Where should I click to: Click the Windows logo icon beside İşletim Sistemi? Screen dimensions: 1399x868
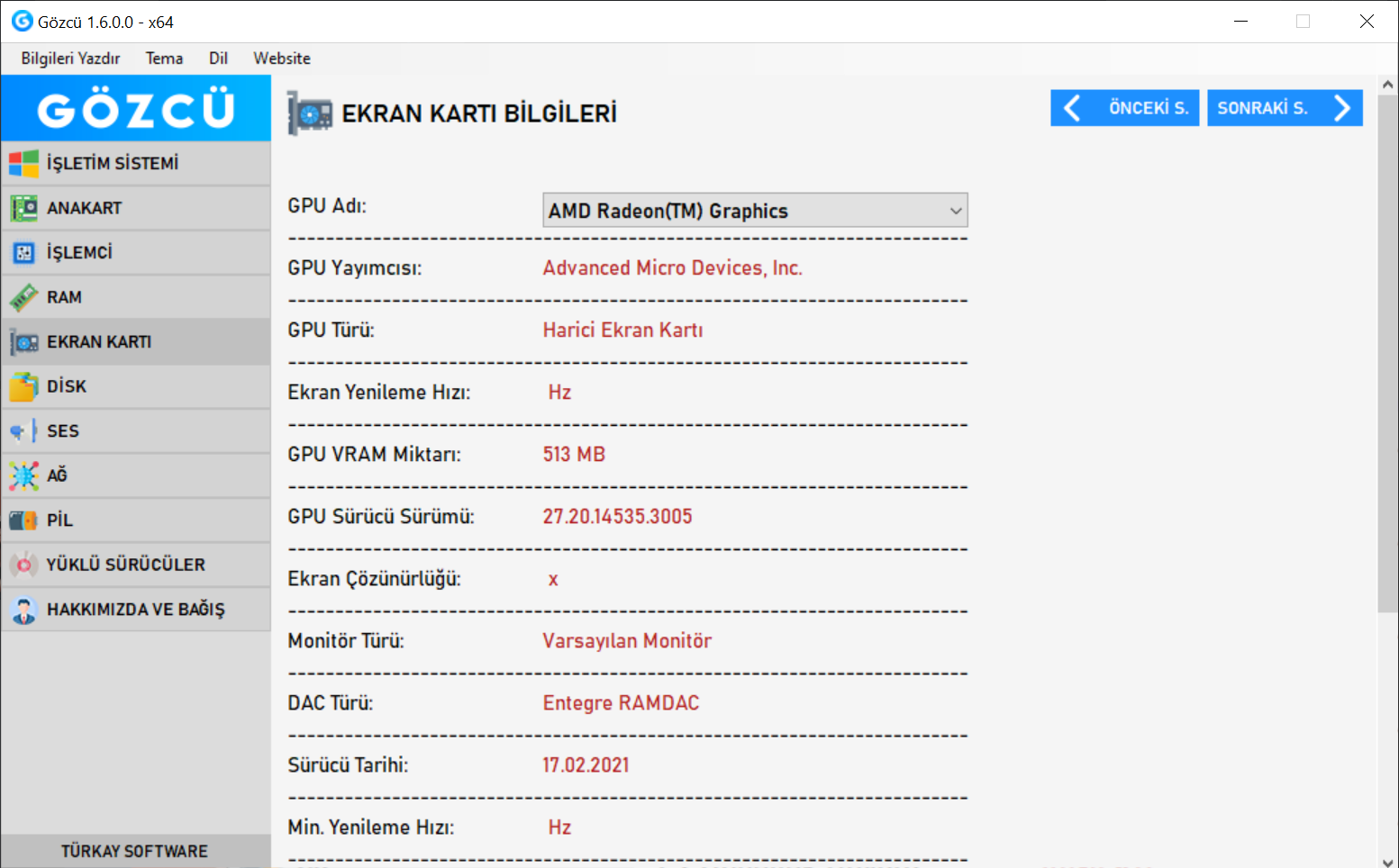point(23,164)
